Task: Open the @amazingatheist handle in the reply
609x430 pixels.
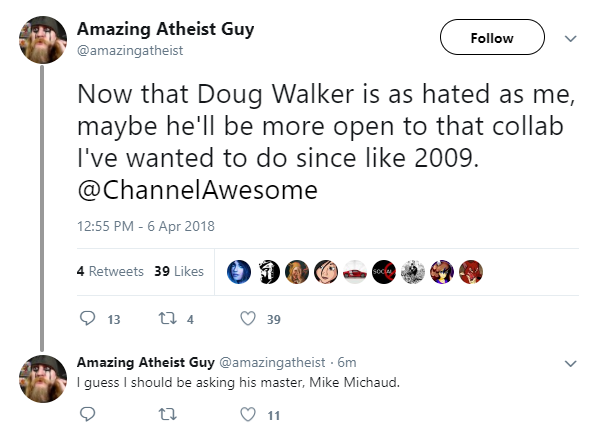Action: (x=272, y=362)
